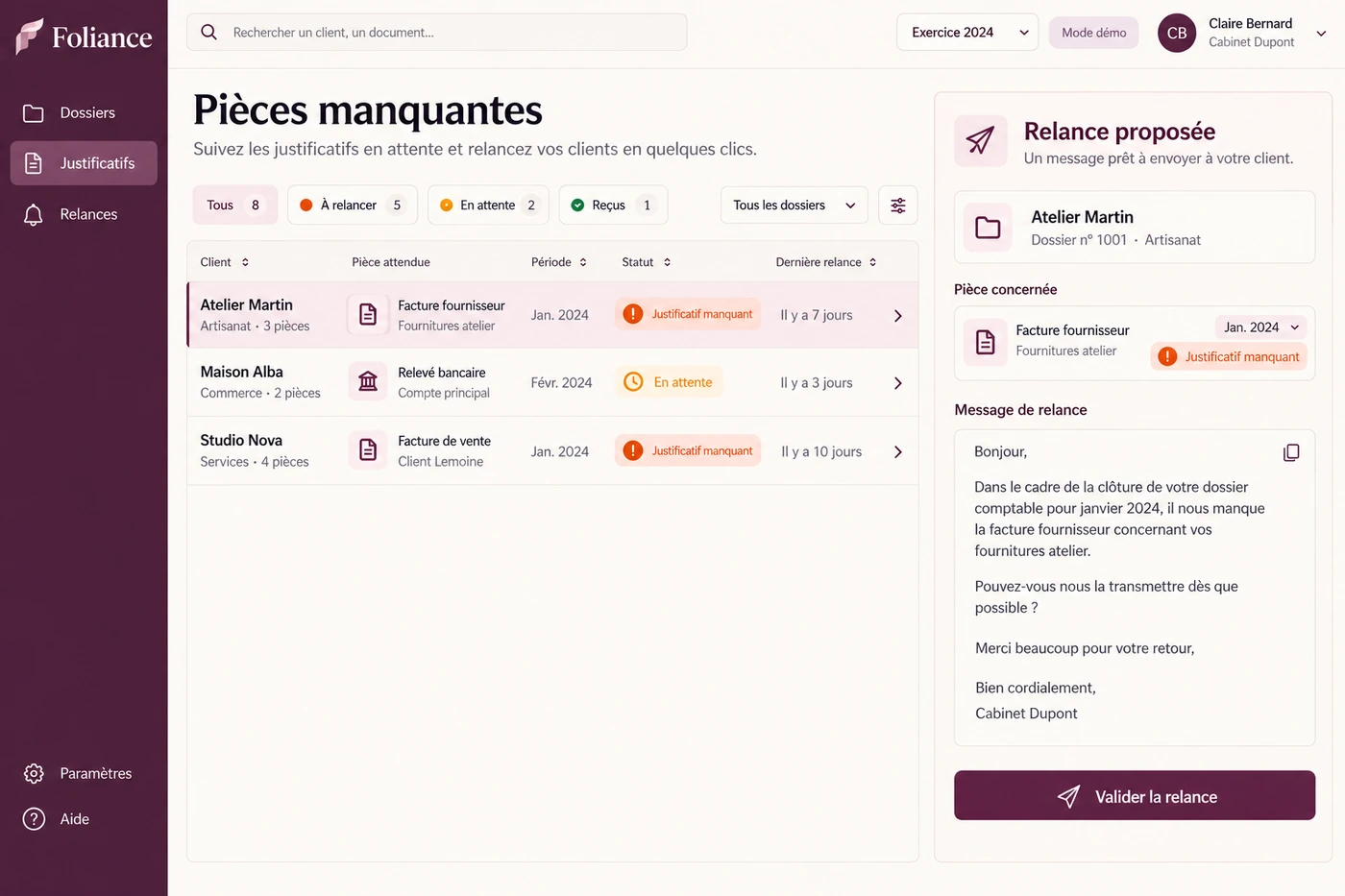Filter by À relancer

coord(353,205)
